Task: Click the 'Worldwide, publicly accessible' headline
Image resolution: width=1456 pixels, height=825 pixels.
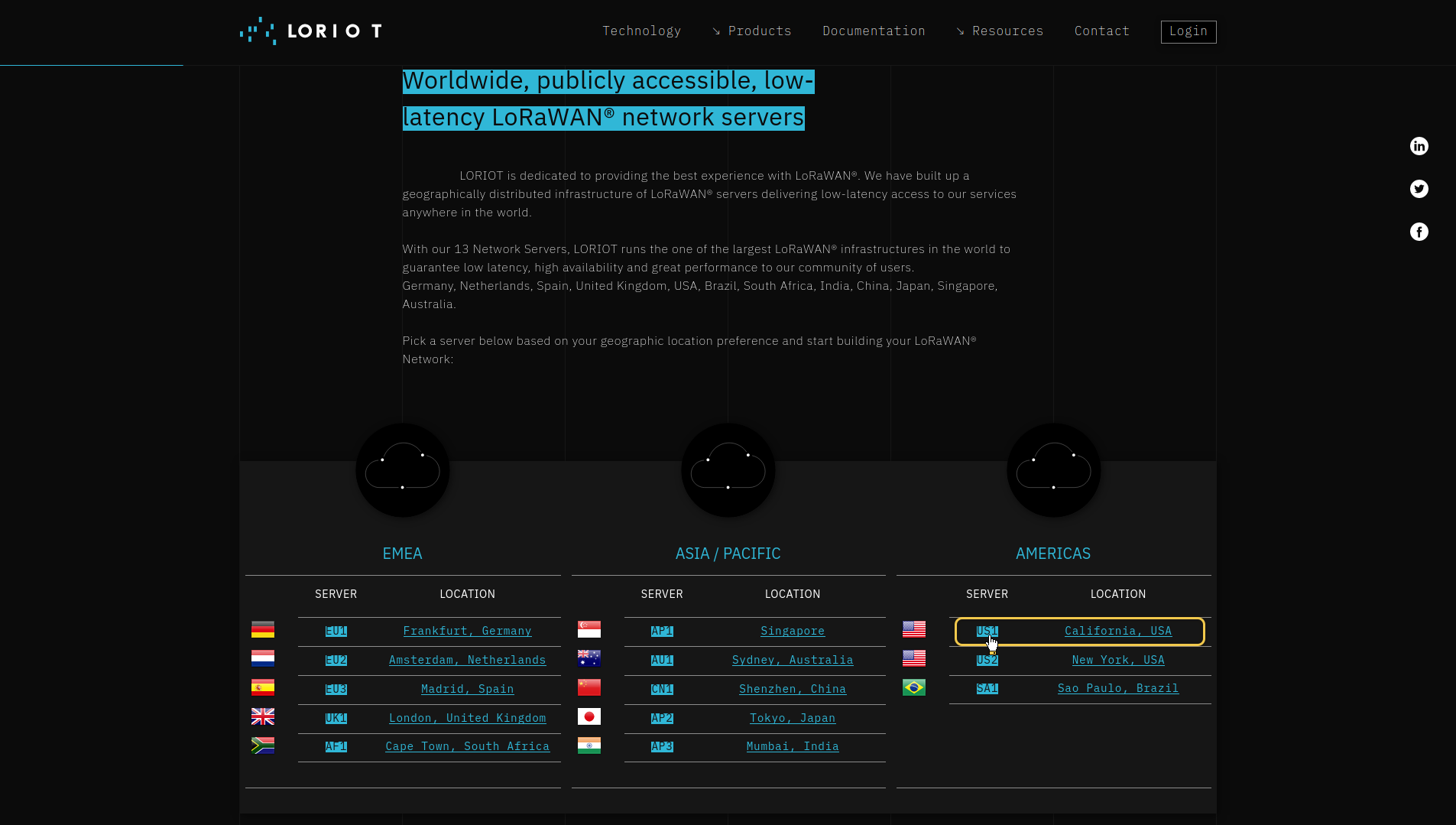Action: (608, 99)
